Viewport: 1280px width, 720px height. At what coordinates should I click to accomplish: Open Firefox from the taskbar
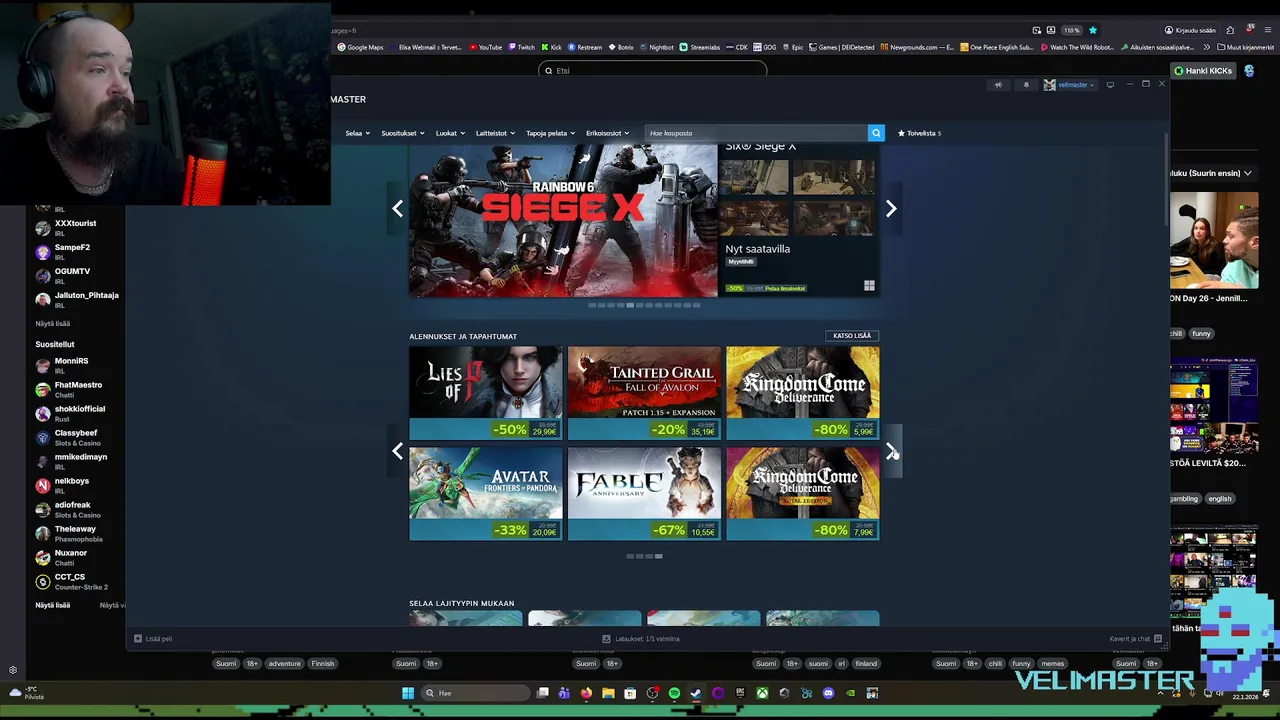586,693
